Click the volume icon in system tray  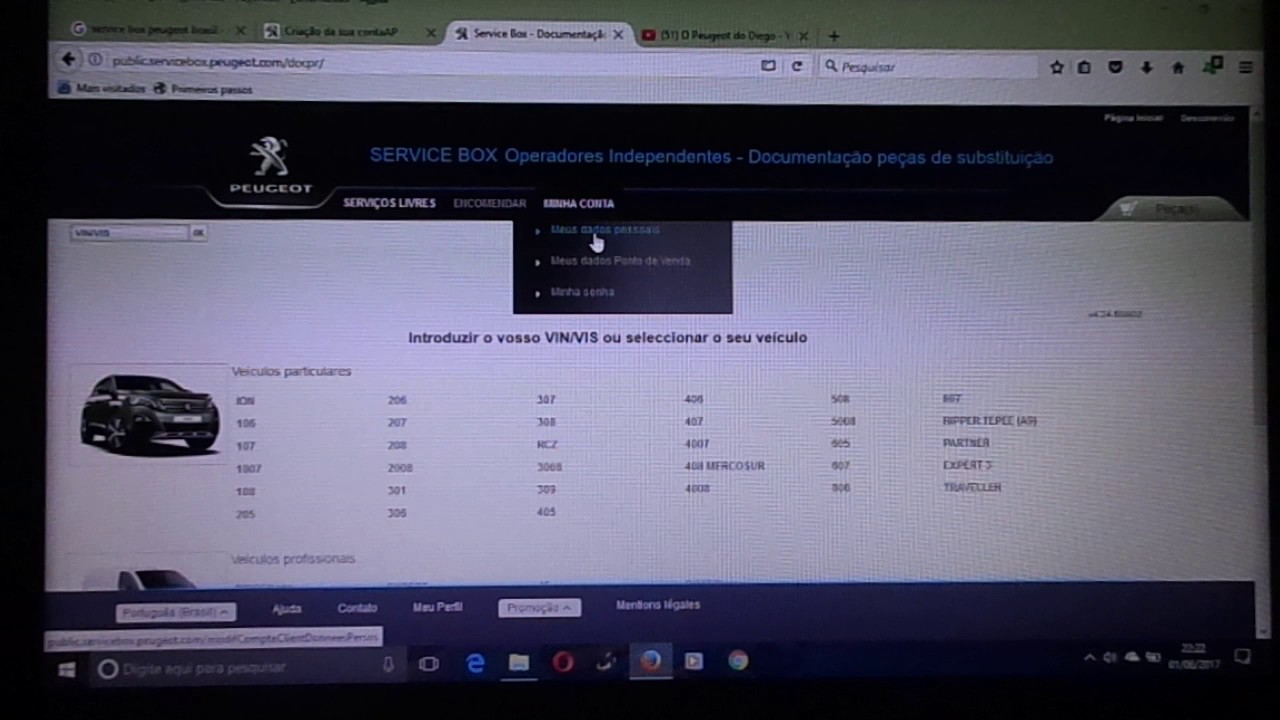1110,658
